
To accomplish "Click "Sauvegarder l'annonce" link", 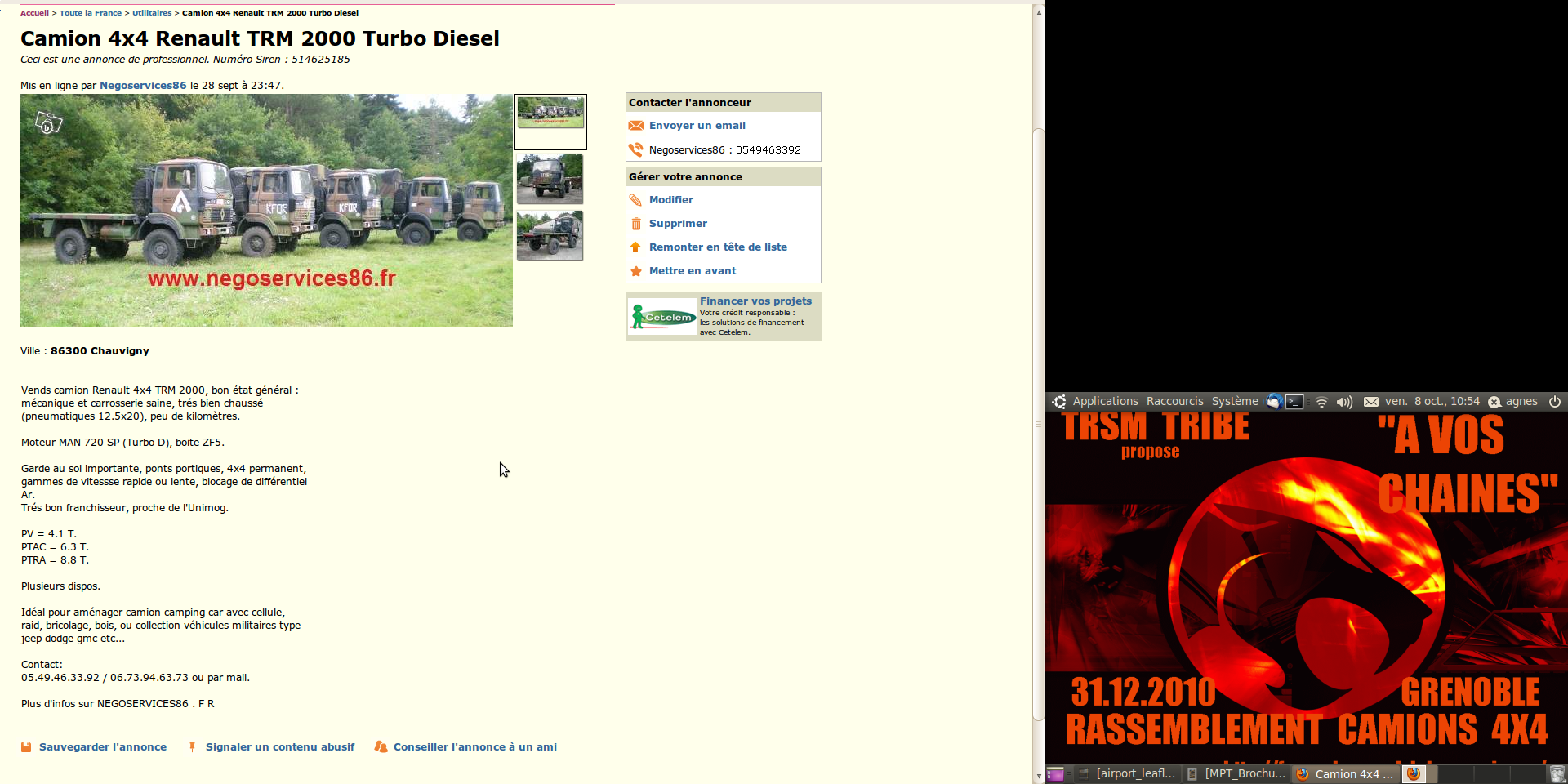I will pyautogui.click(x=102, y=747).
